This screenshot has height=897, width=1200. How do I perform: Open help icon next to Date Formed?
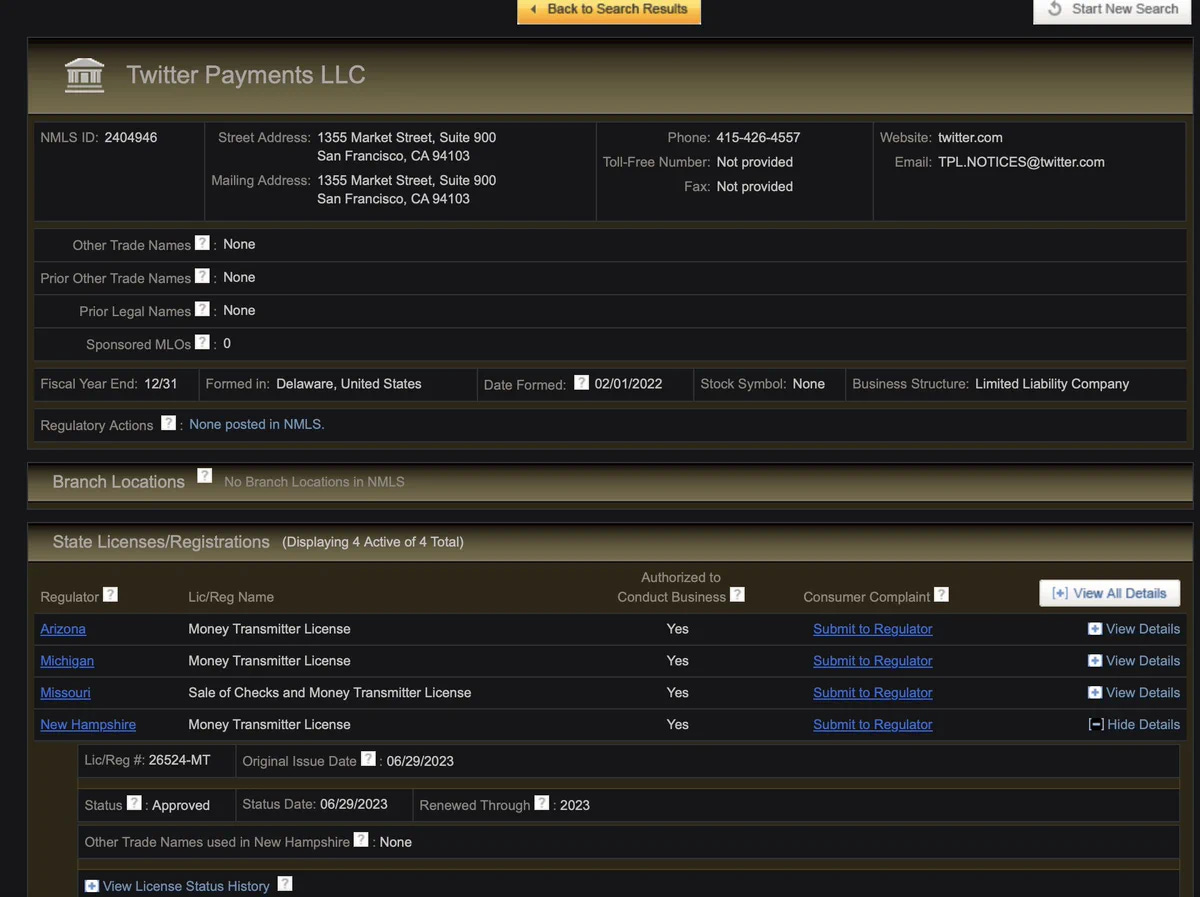581,382
